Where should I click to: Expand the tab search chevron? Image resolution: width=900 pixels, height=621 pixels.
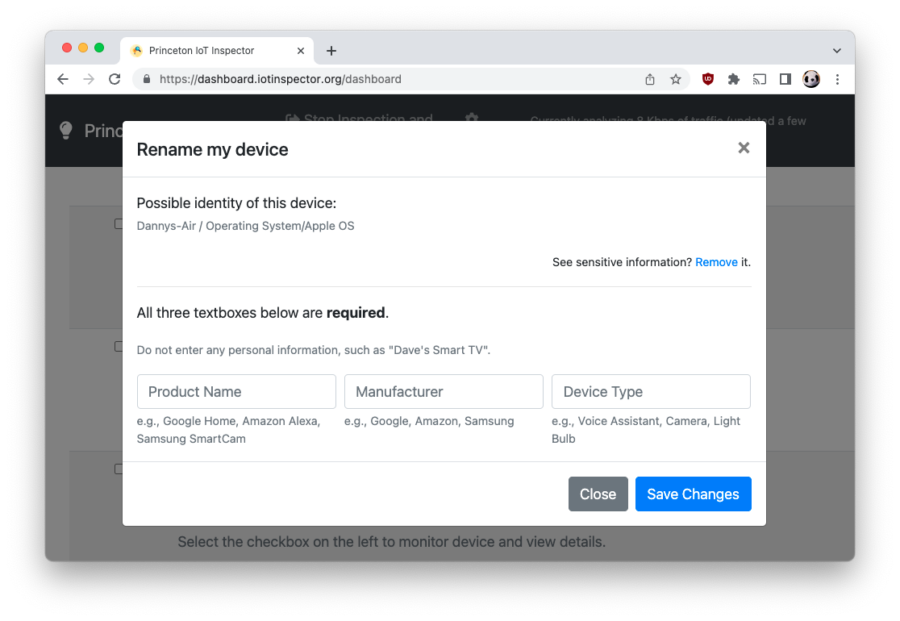pyautogui.click(x=837, y=50)
